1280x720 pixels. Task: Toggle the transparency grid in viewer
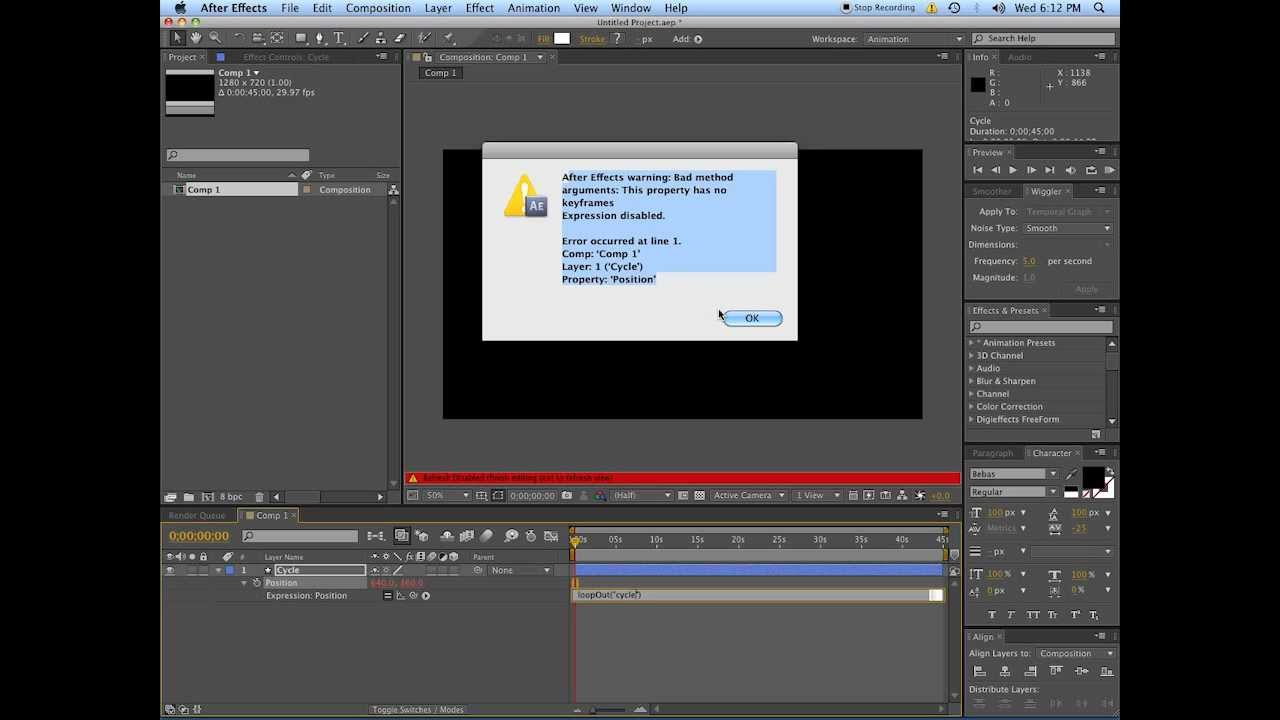click(701, 495)
